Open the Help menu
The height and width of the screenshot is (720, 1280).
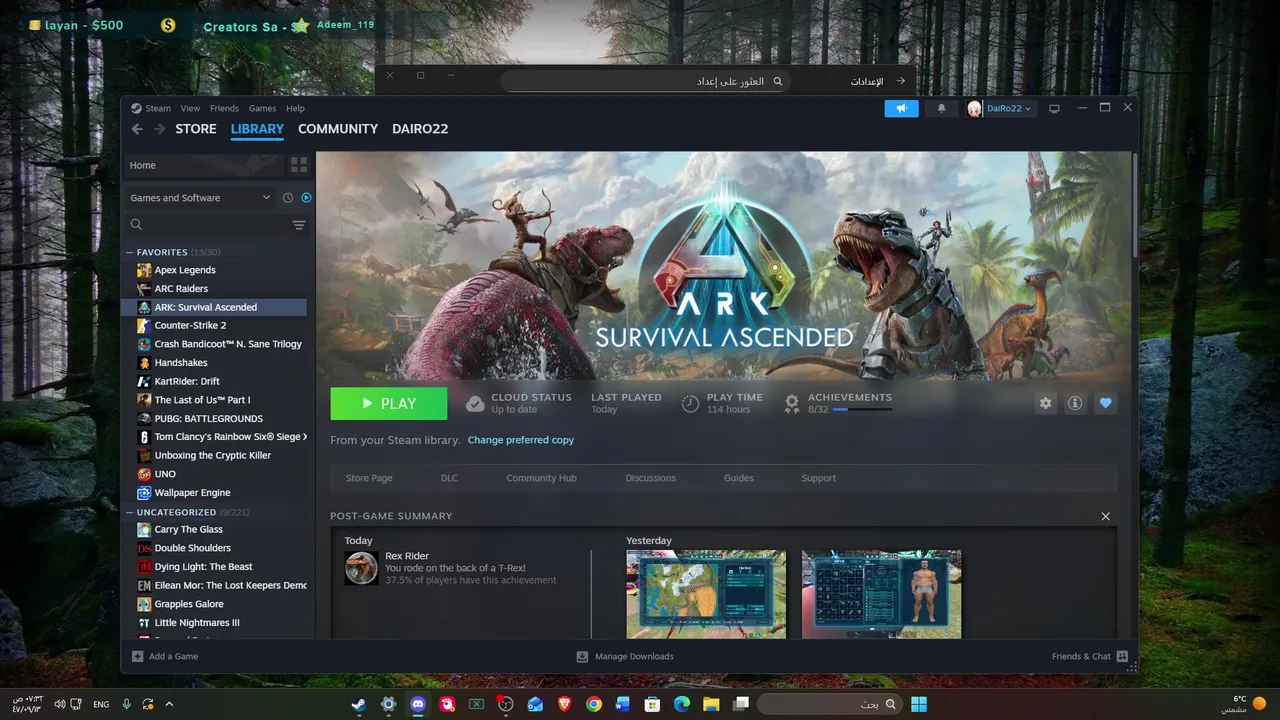pos(295,108)
